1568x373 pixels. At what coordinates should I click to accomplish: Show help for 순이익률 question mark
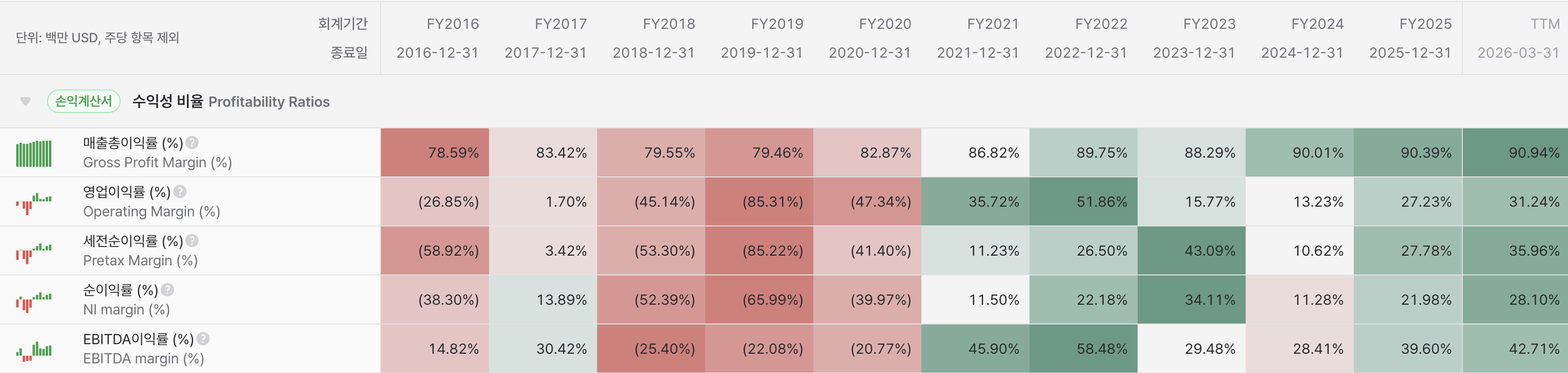click(x=167, y=289)
